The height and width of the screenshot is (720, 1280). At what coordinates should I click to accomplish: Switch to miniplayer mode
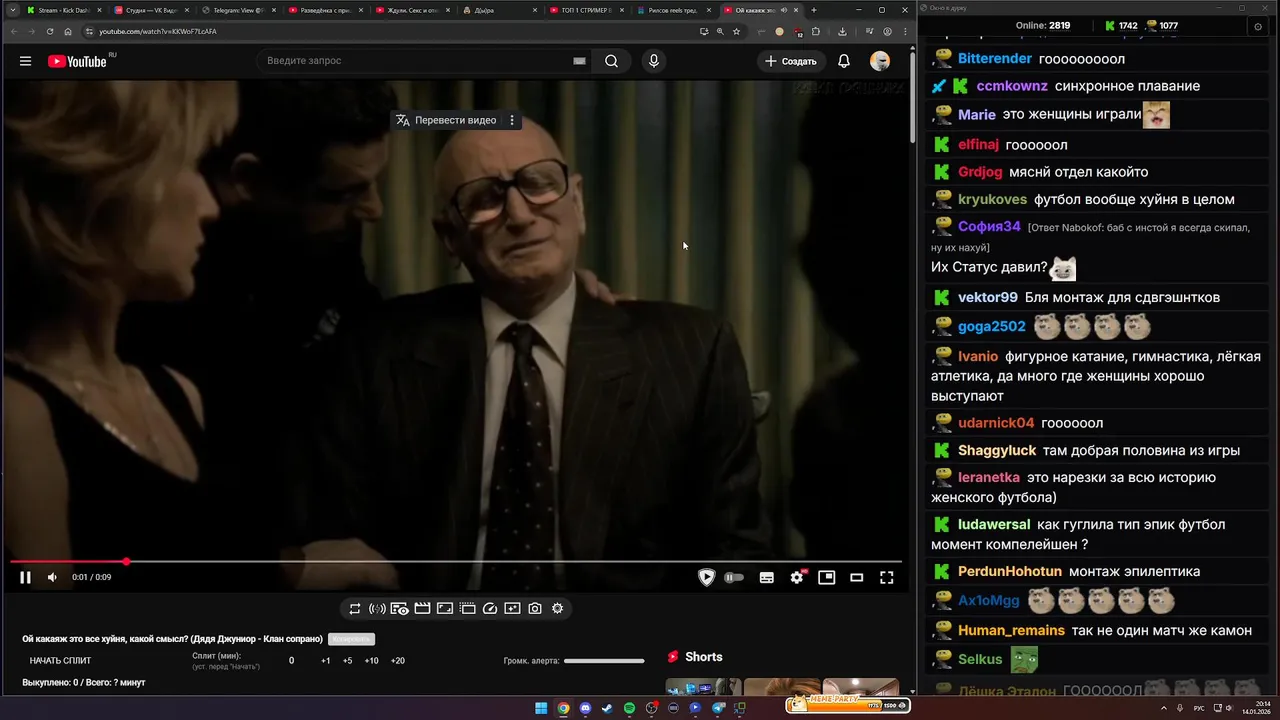click(826, 577)
